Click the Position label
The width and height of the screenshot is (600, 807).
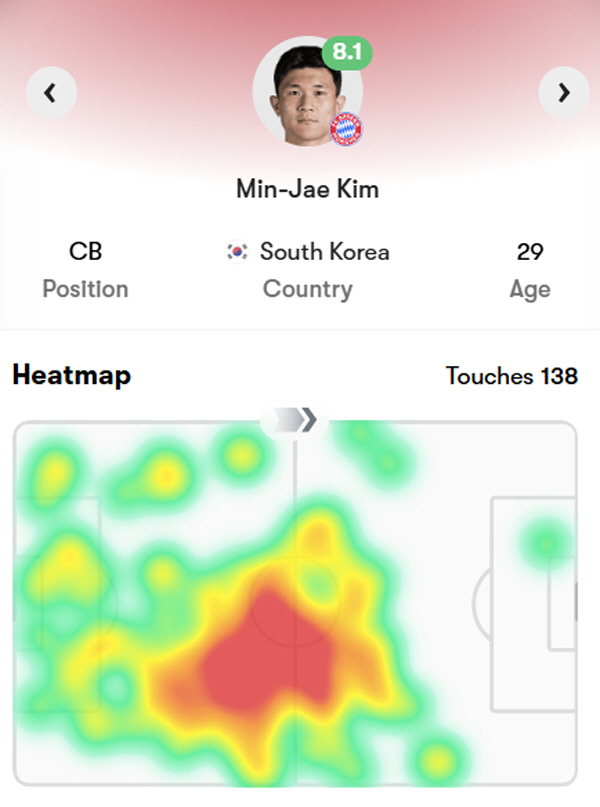tap(85, 289)
